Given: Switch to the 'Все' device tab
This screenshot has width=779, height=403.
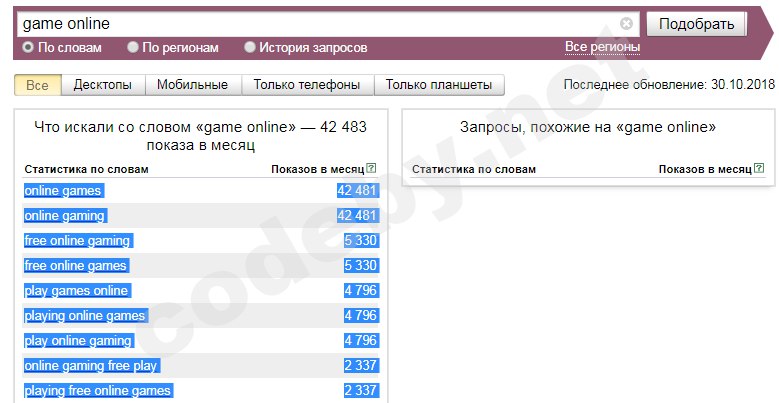Looking at the screenshot, I should pos(37,85).
